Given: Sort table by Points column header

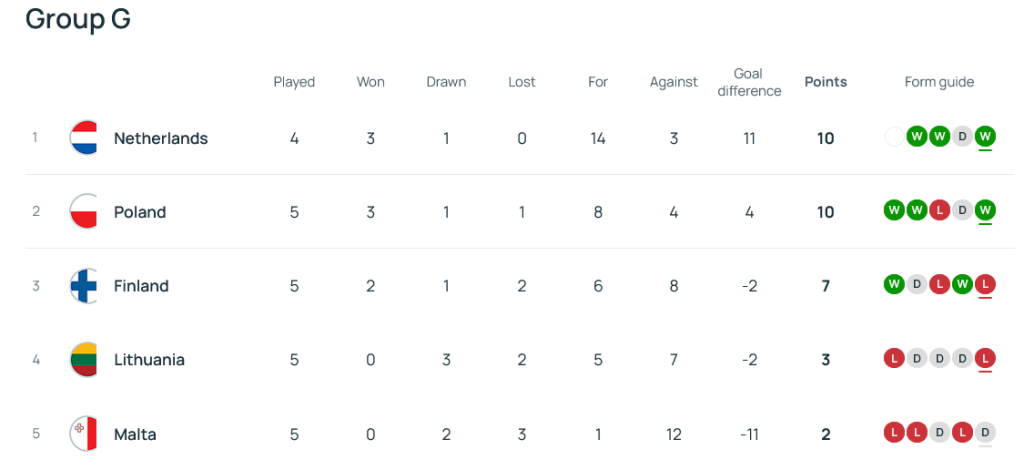Looking at the screenshot, I should pos(825,82).
